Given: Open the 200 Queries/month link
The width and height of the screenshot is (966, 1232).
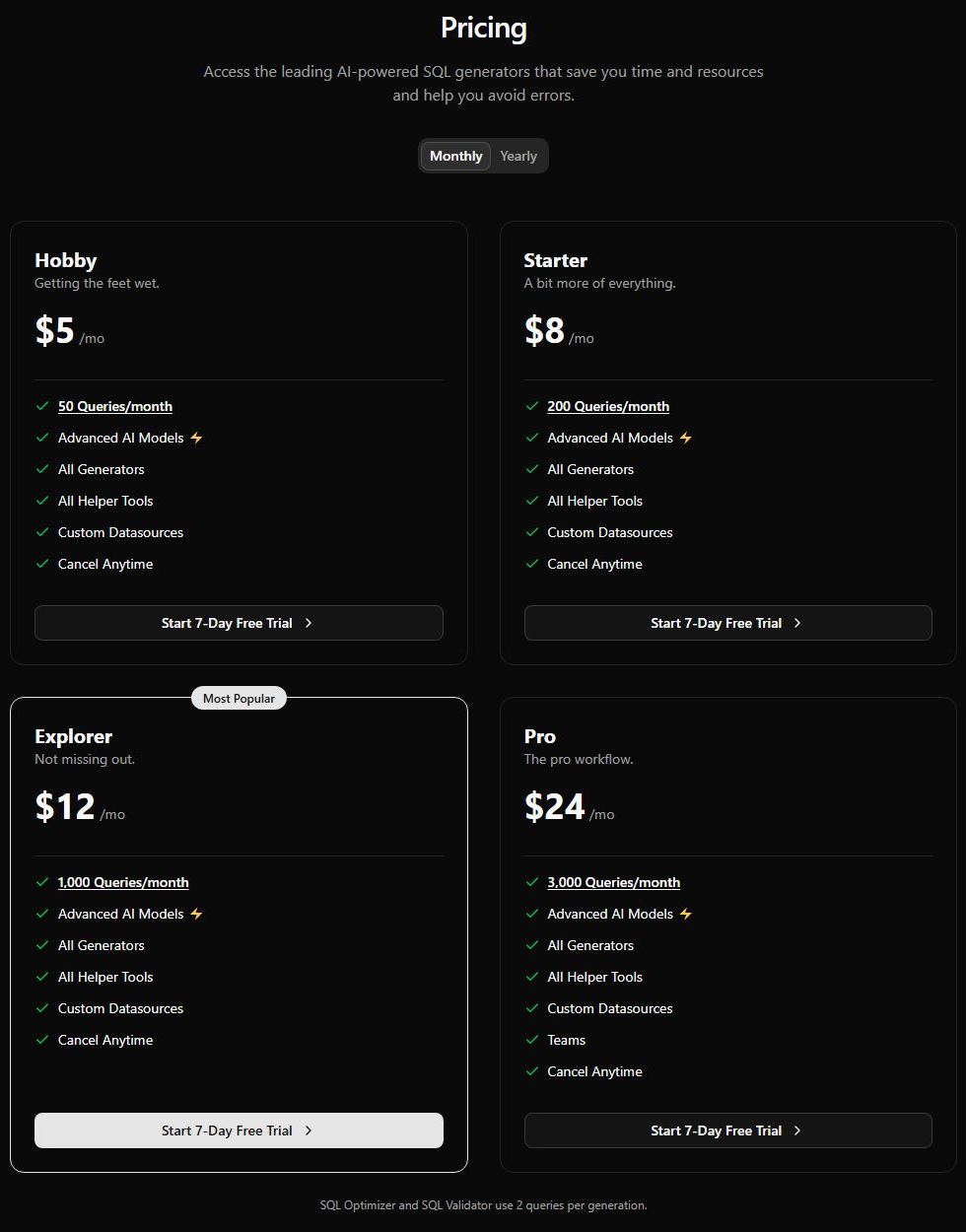Looking at the screenshot, I should [608, 406].
